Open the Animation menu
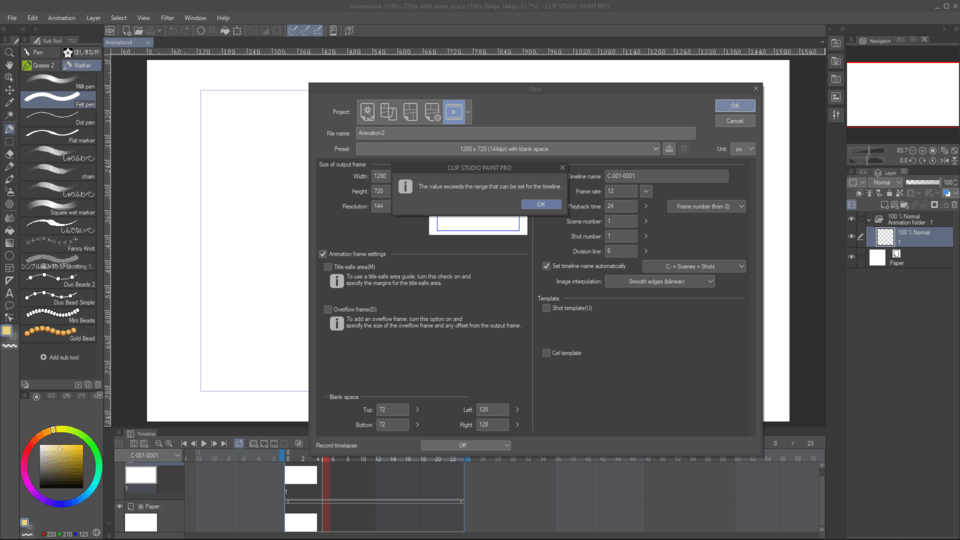Screen dimensions: 960x540 pos(62,18)
